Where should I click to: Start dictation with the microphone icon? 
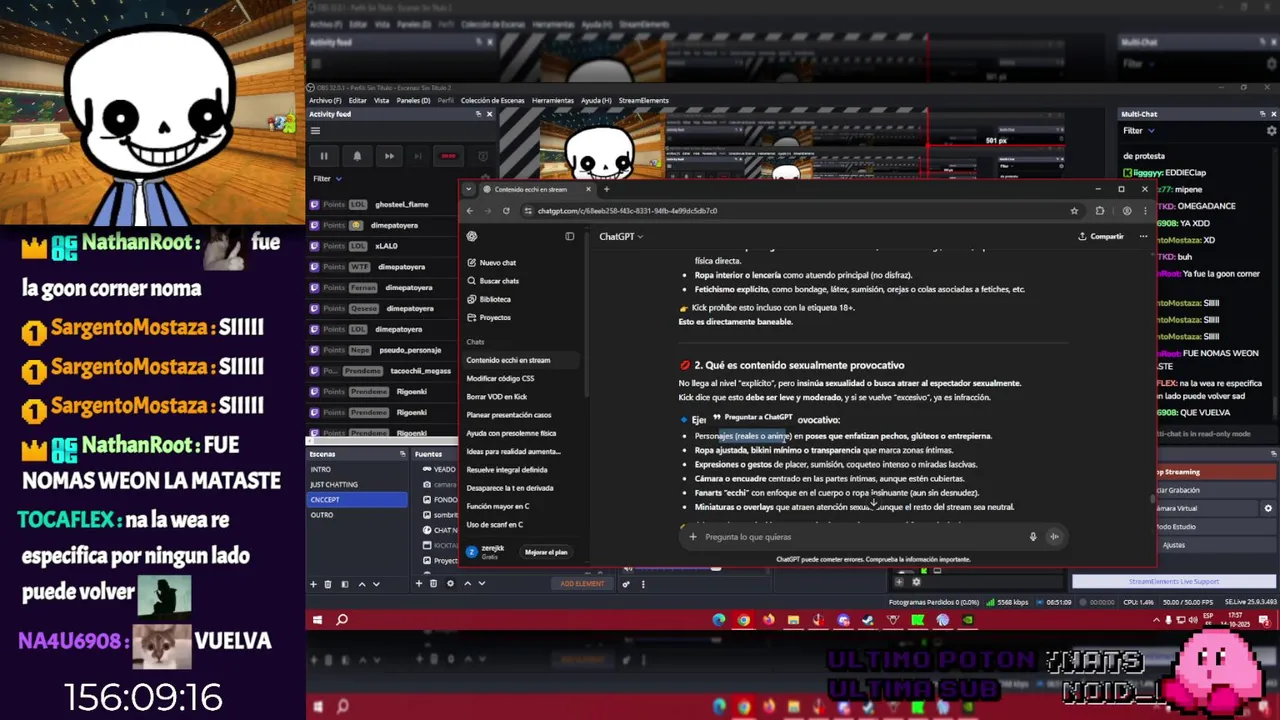click(1033, 537)
